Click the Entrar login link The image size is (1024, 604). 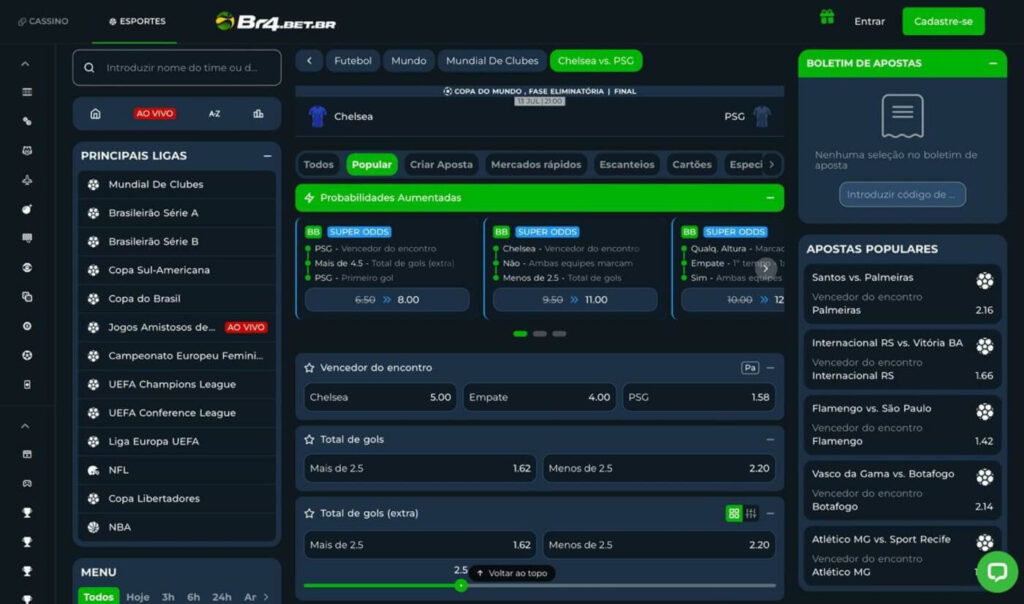coord(869,22)
